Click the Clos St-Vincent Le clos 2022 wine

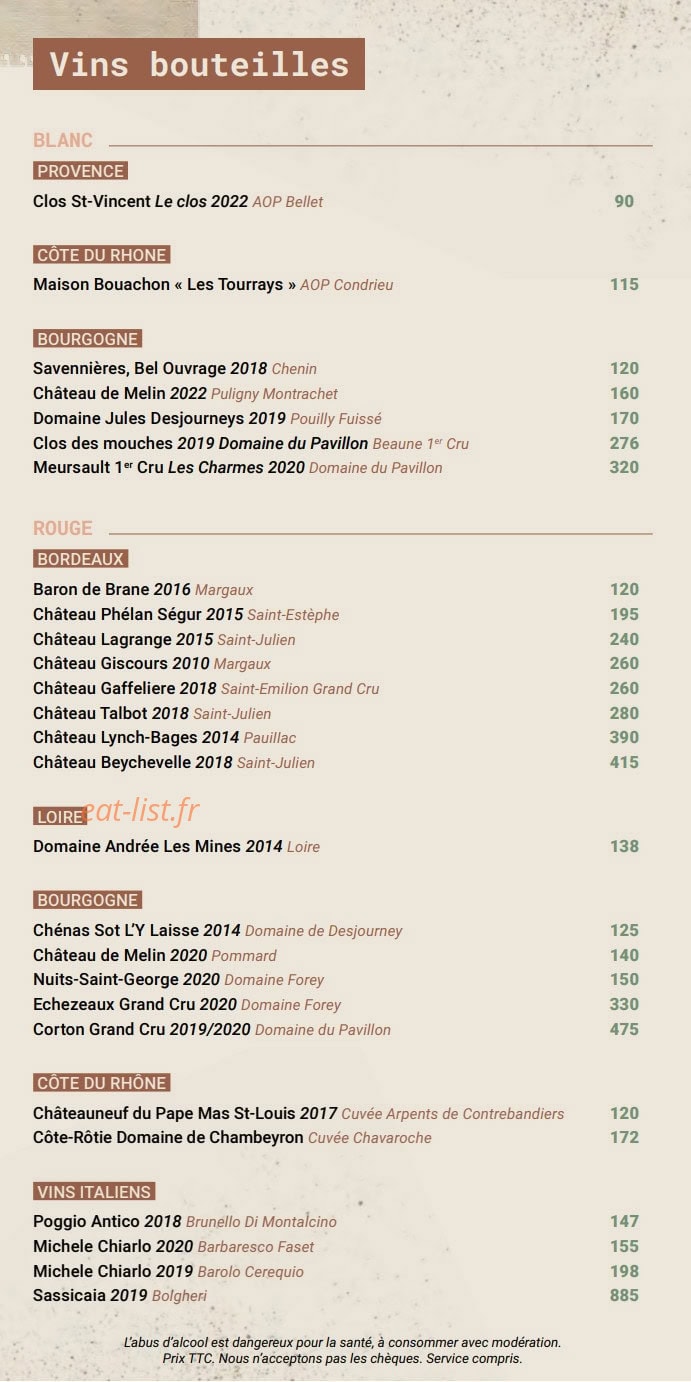tap(178, 201)
